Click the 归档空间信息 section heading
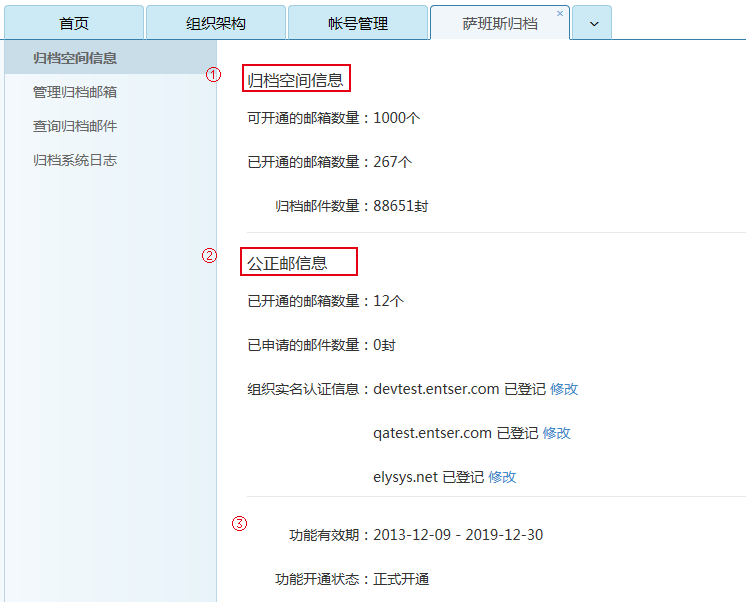 point(296,80)
